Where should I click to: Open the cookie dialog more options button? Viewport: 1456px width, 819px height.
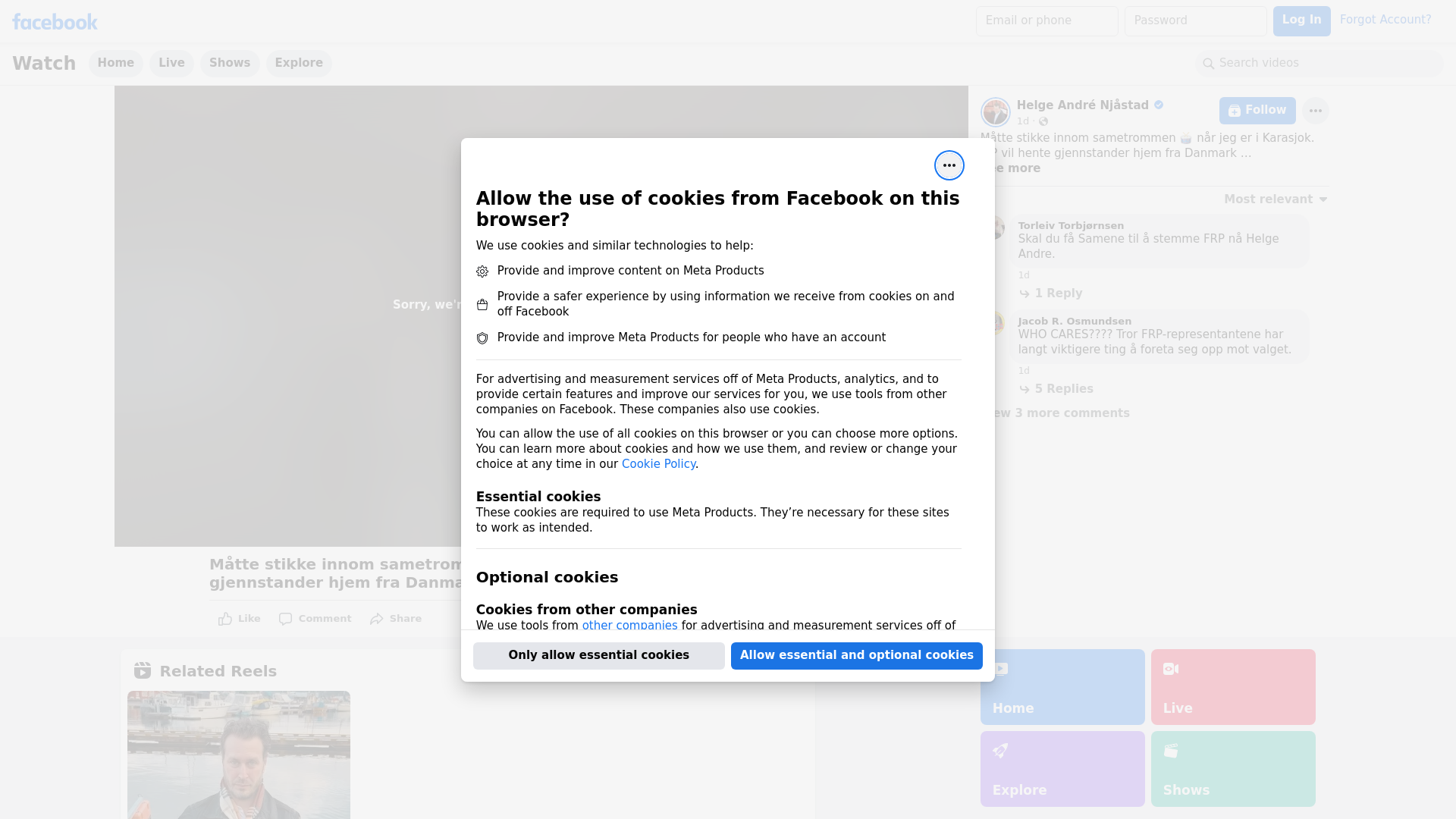(x=949, y=165)
